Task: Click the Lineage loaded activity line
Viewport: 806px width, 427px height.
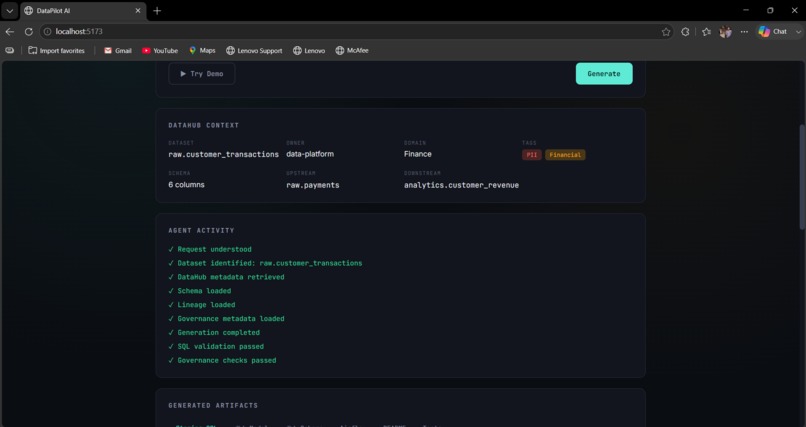Action: point(202,305)
